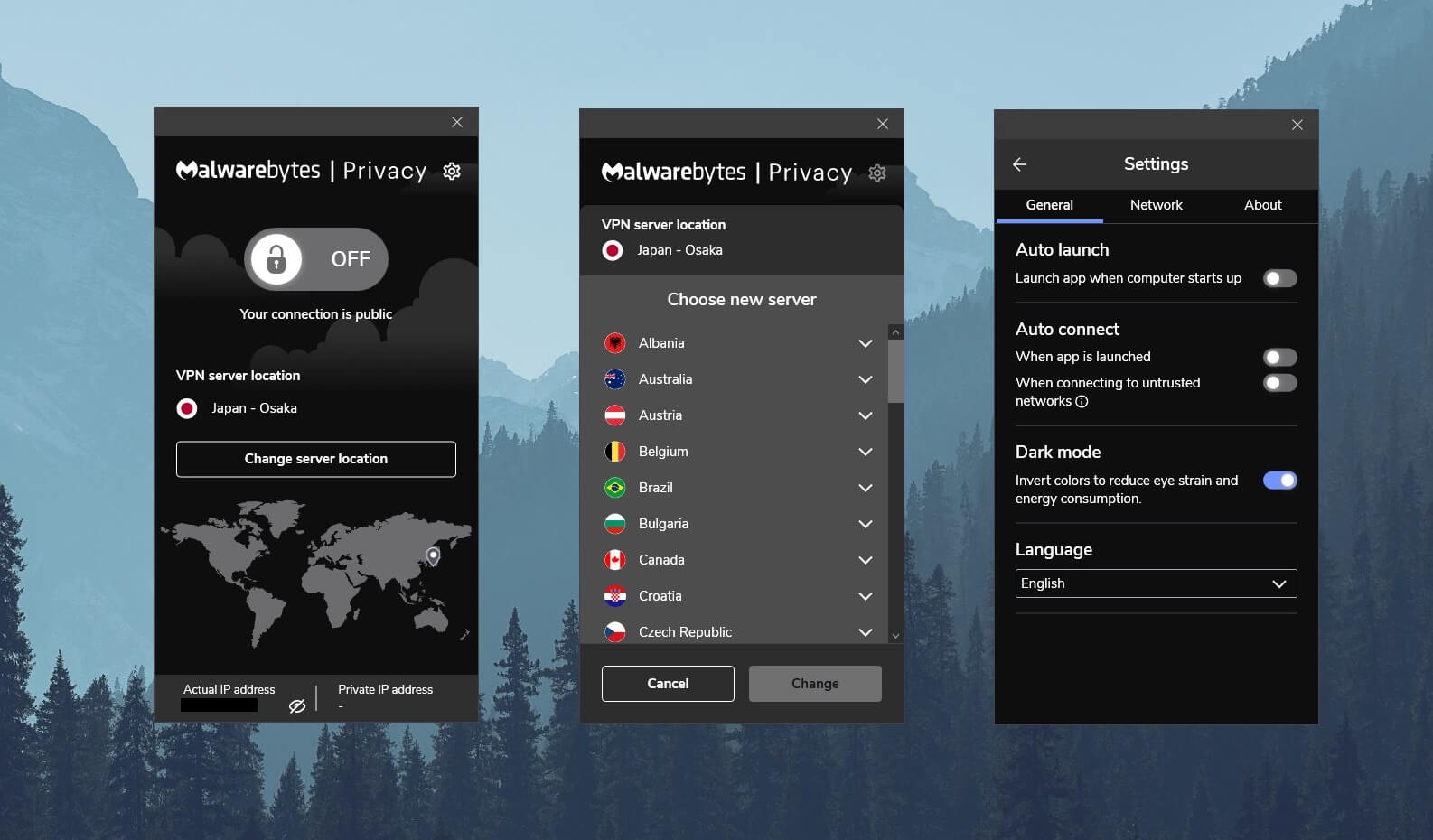Click the 'Choose new server' heading
Viewport: 1433px width, 840px height.
(741, 300)
